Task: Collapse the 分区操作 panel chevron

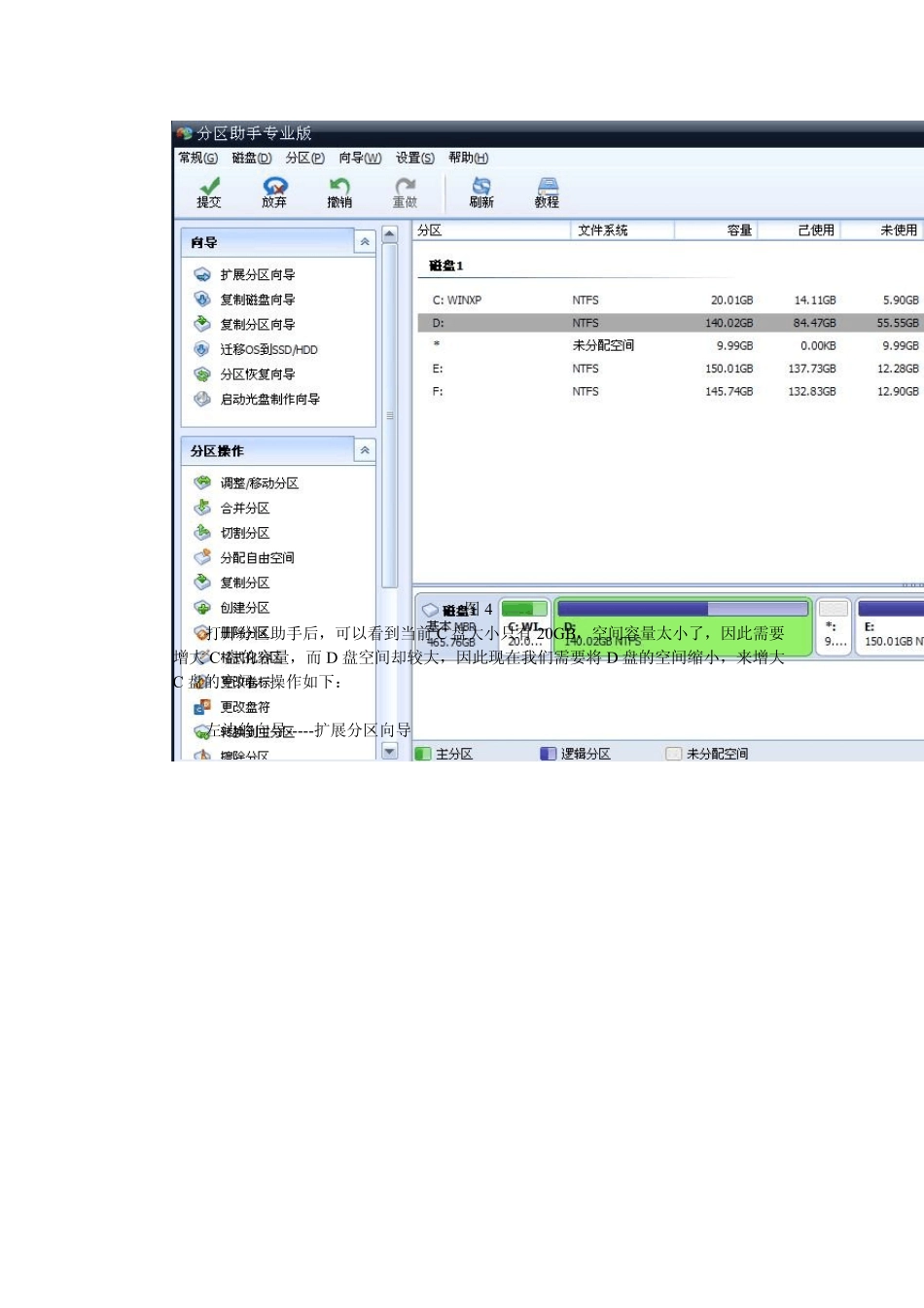Action: (365, 450)
